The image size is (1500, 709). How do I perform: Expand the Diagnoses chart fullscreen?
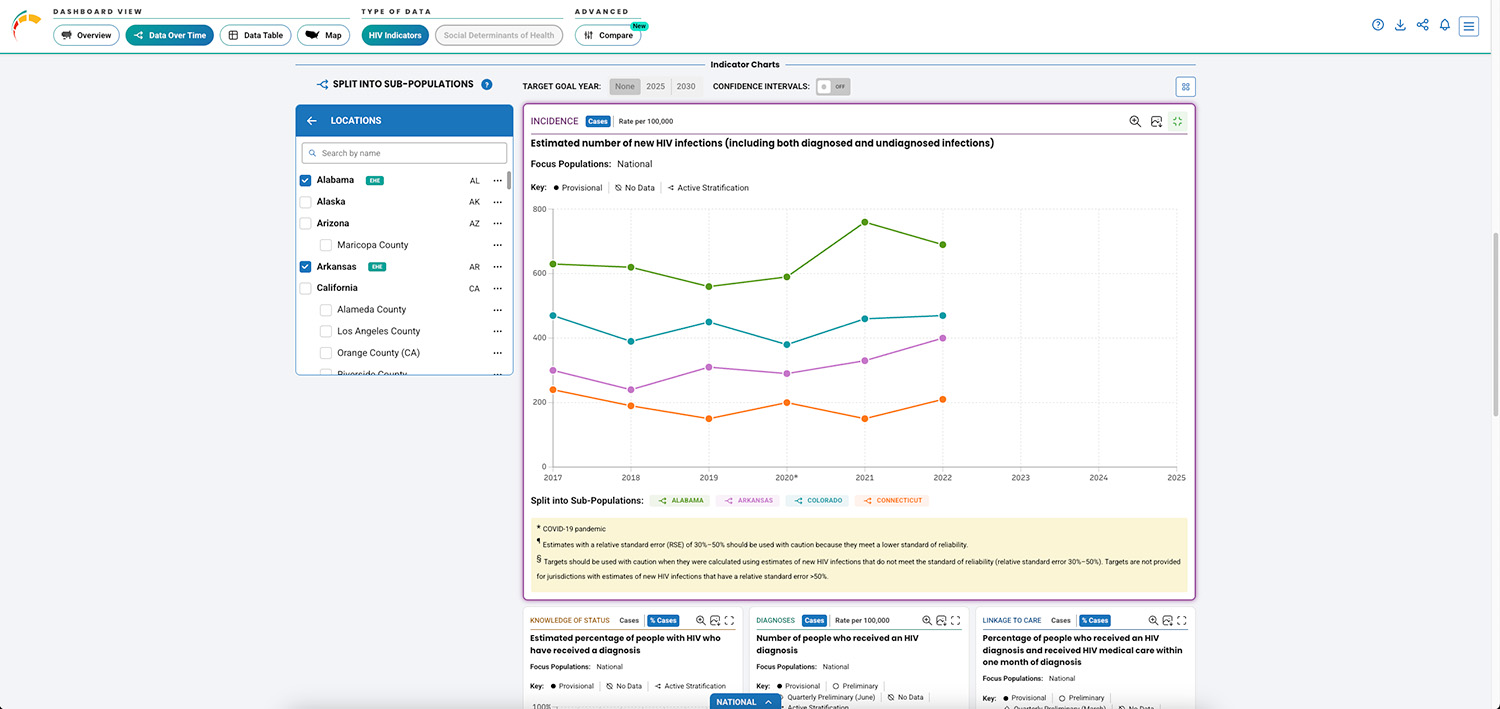[956, 621]
